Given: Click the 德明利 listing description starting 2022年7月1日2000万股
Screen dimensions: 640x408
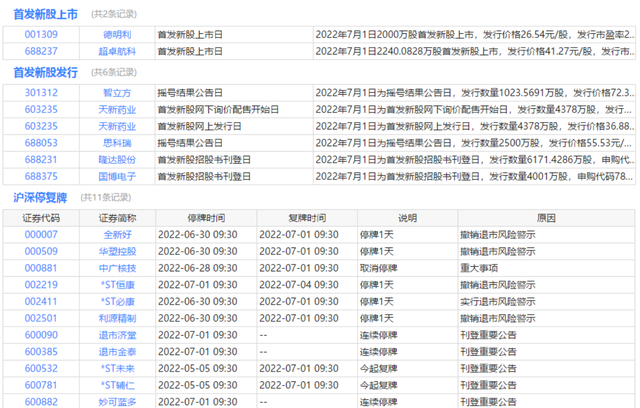Looking at the screenshot, I should pos(475,35).
